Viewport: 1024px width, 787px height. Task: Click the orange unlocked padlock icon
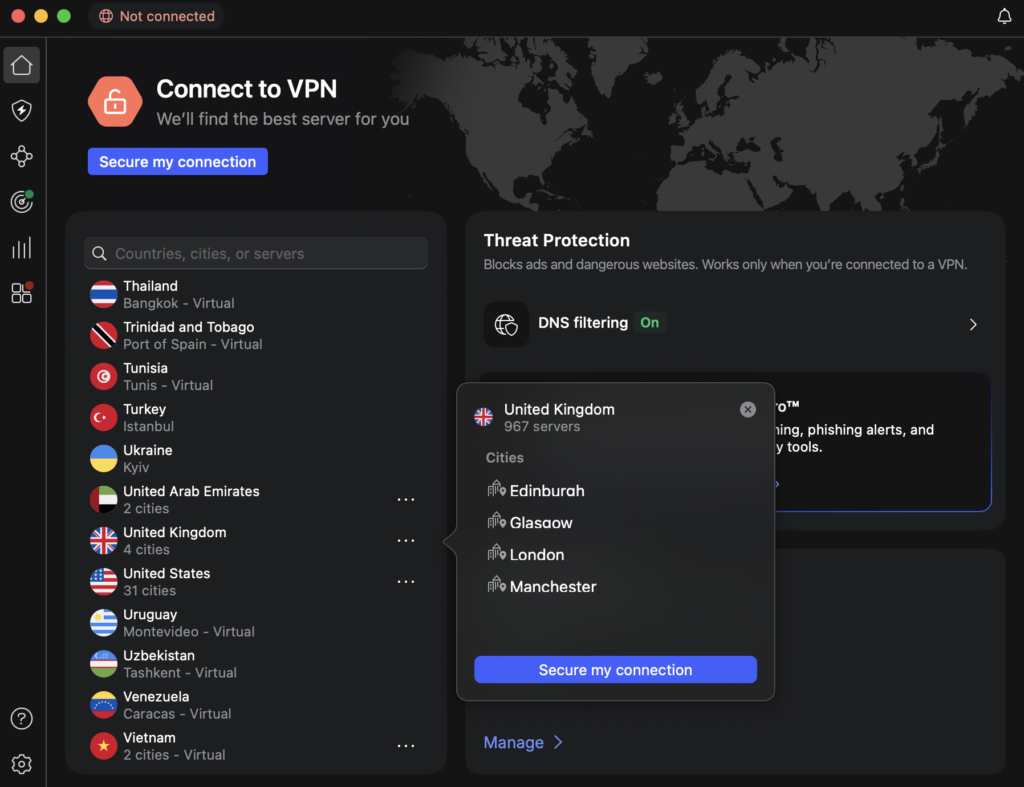(115, 102)
